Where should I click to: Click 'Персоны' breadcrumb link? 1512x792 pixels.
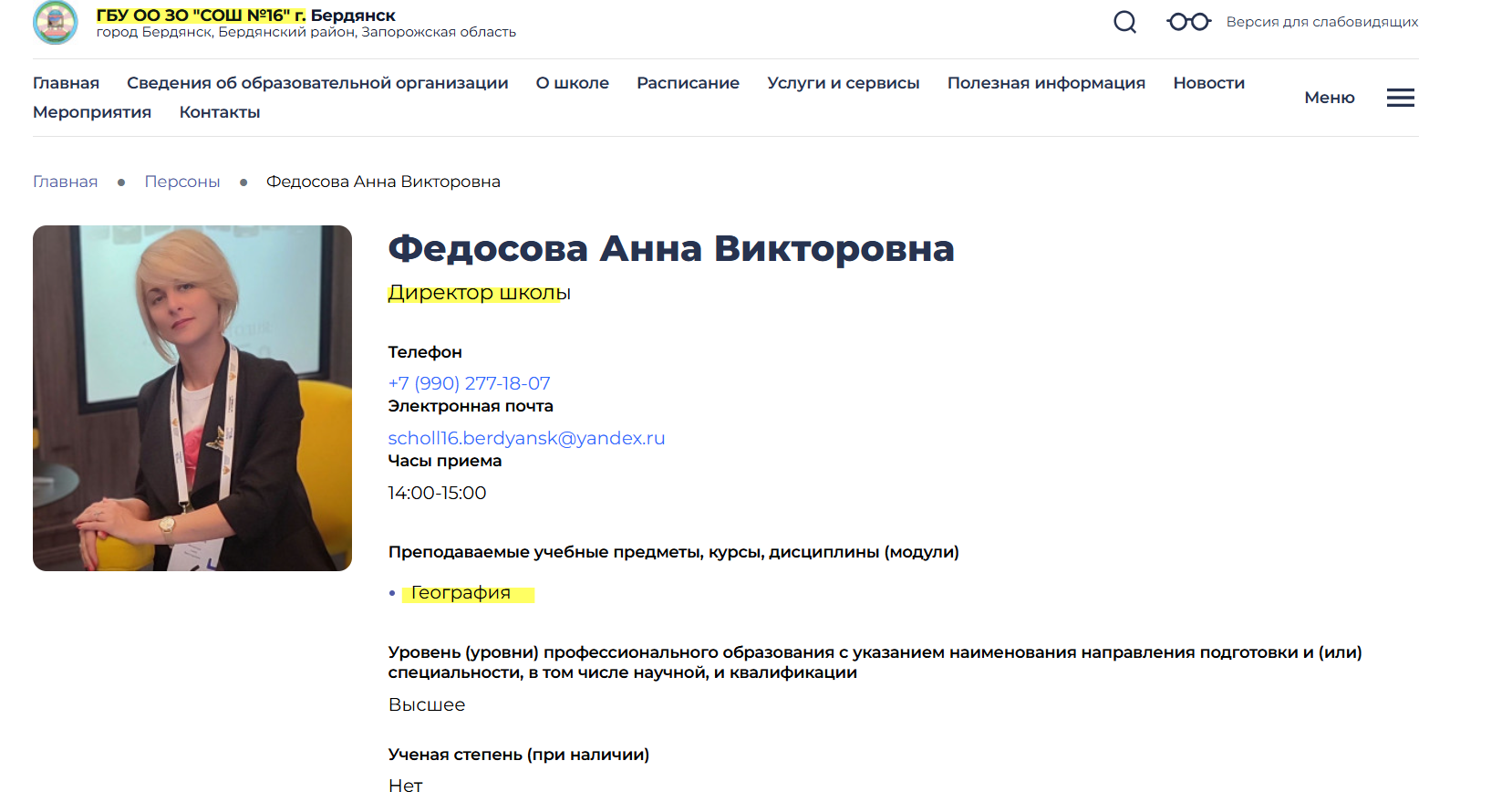coord(182,182)
